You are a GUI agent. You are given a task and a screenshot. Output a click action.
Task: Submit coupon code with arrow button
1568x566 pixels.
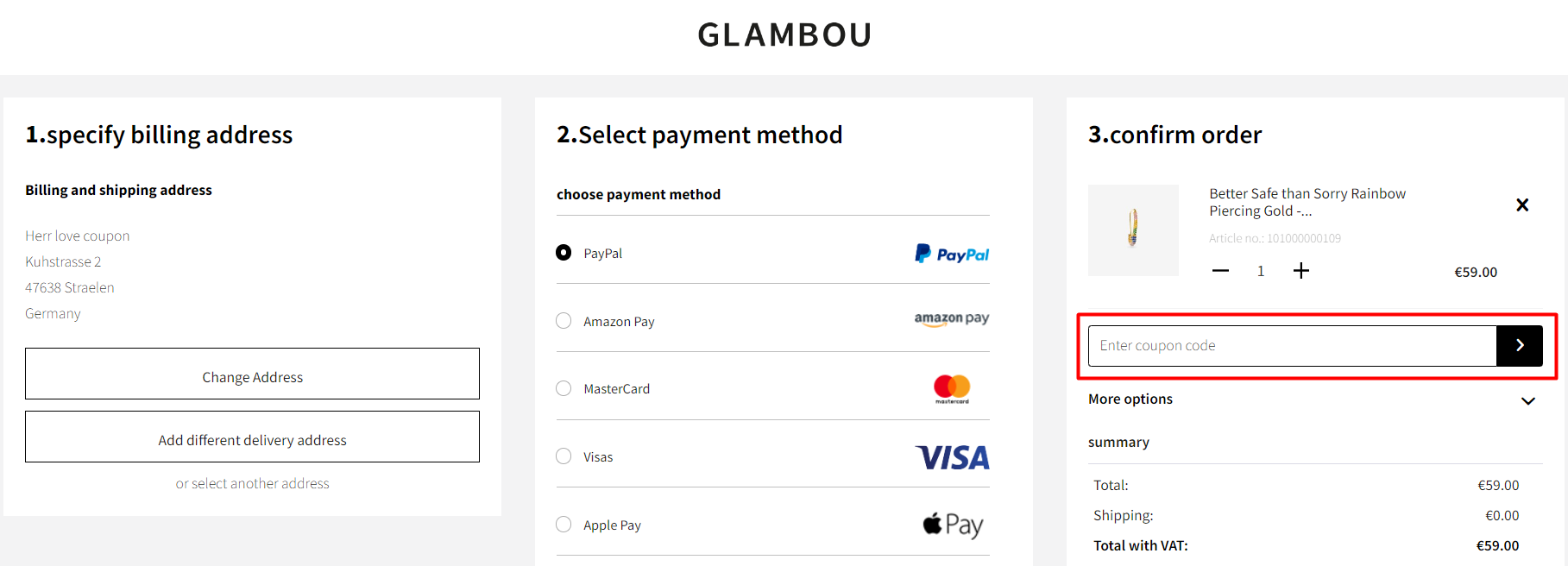point(1520,346)
